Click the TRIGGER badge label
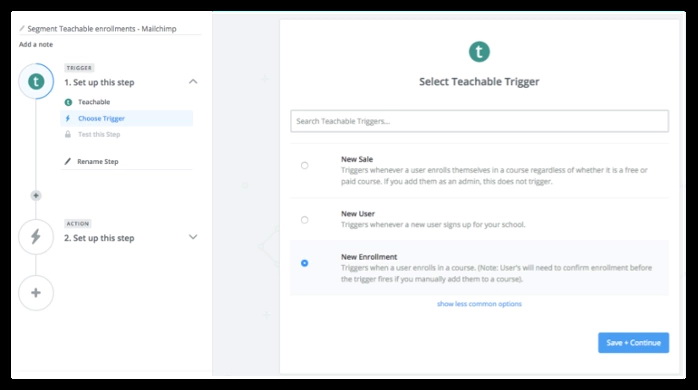 pyautogui.click(x=79, y=68)
